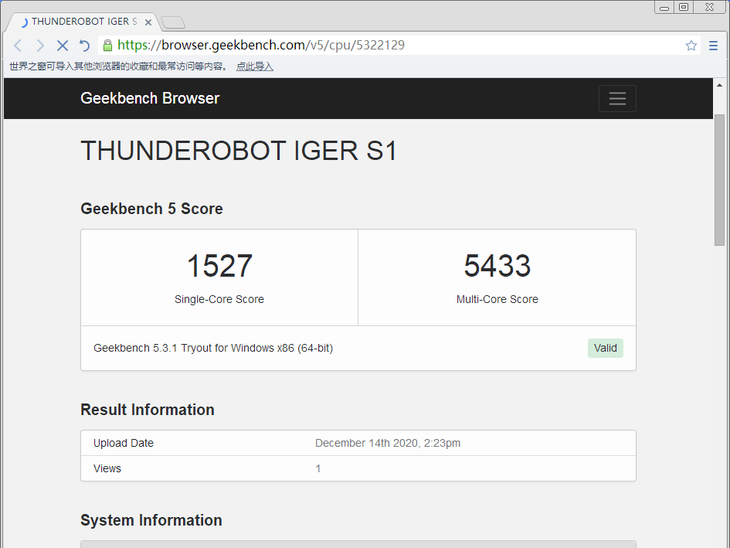
Task: Click the 点此导入 import bookmarks link
Action: coord(254,66)
